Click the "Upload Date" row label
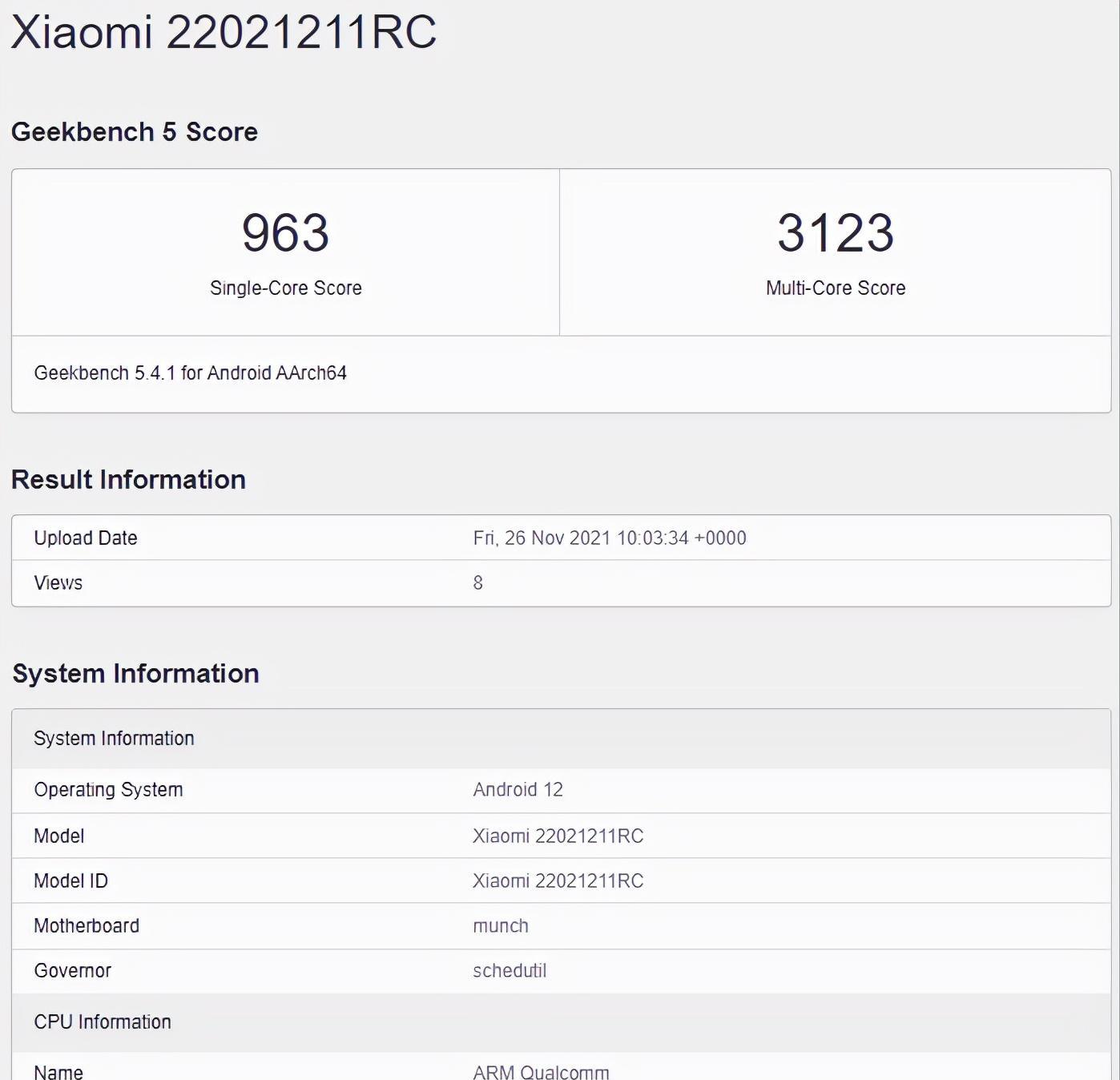This screenshot has height=1080, width=1120. [x=86, y=538]
